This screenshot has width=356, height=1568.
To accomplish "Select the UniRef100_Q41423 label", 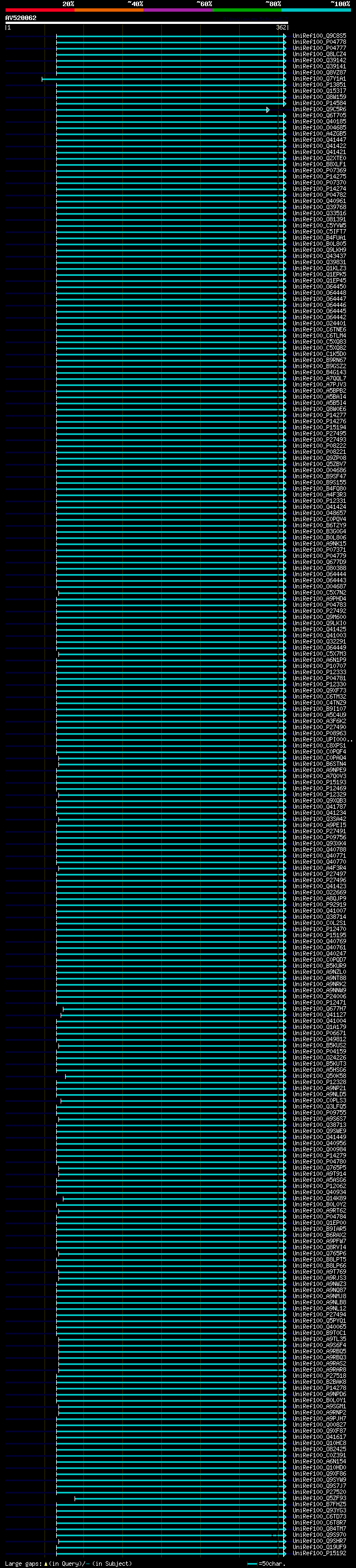I will pos(319,886).
